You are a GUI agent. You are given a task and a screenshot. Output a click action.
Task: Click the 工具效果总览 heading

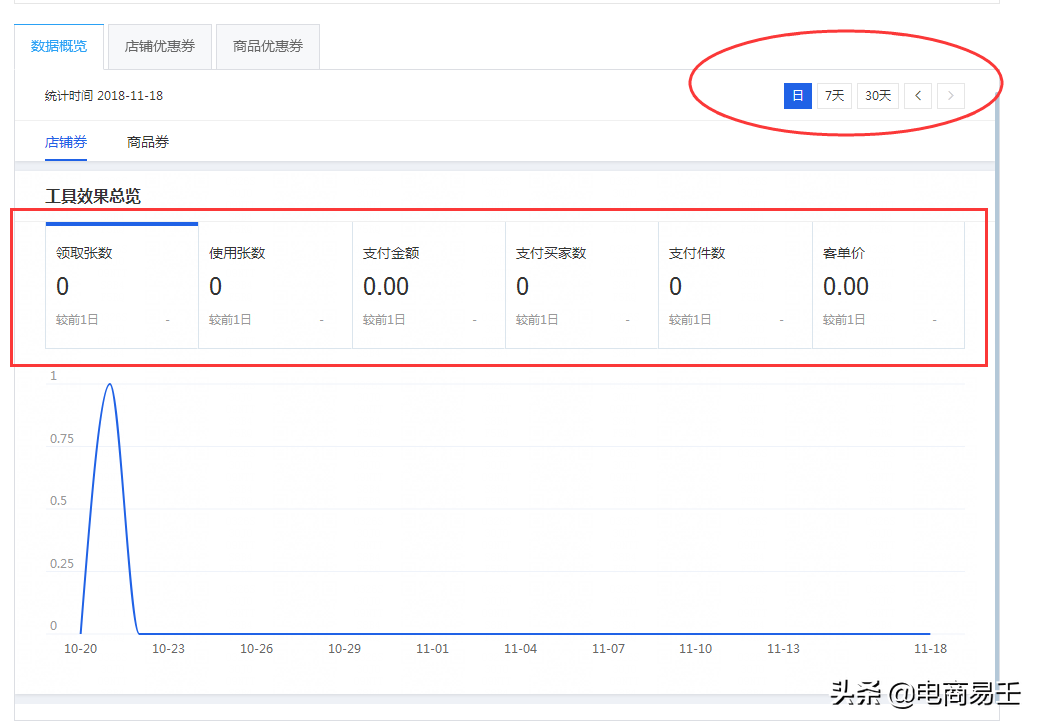[93, 196]
